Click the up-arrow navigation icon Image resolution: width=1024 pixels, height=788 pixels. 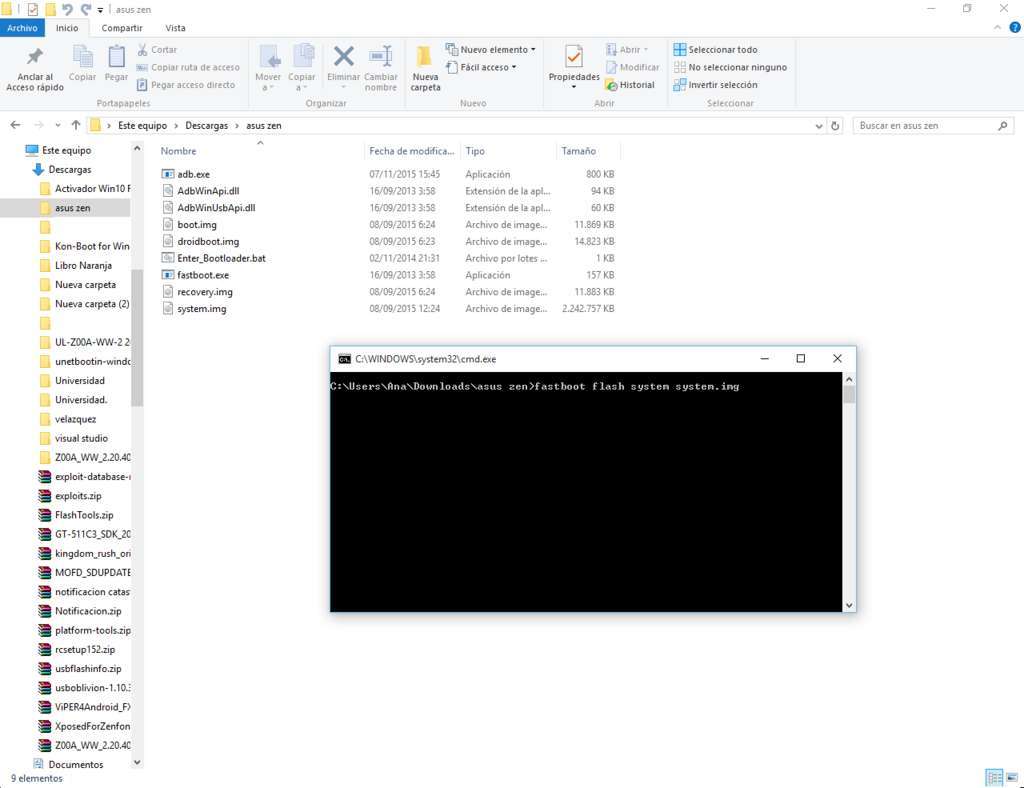click(x=76, y=125)
